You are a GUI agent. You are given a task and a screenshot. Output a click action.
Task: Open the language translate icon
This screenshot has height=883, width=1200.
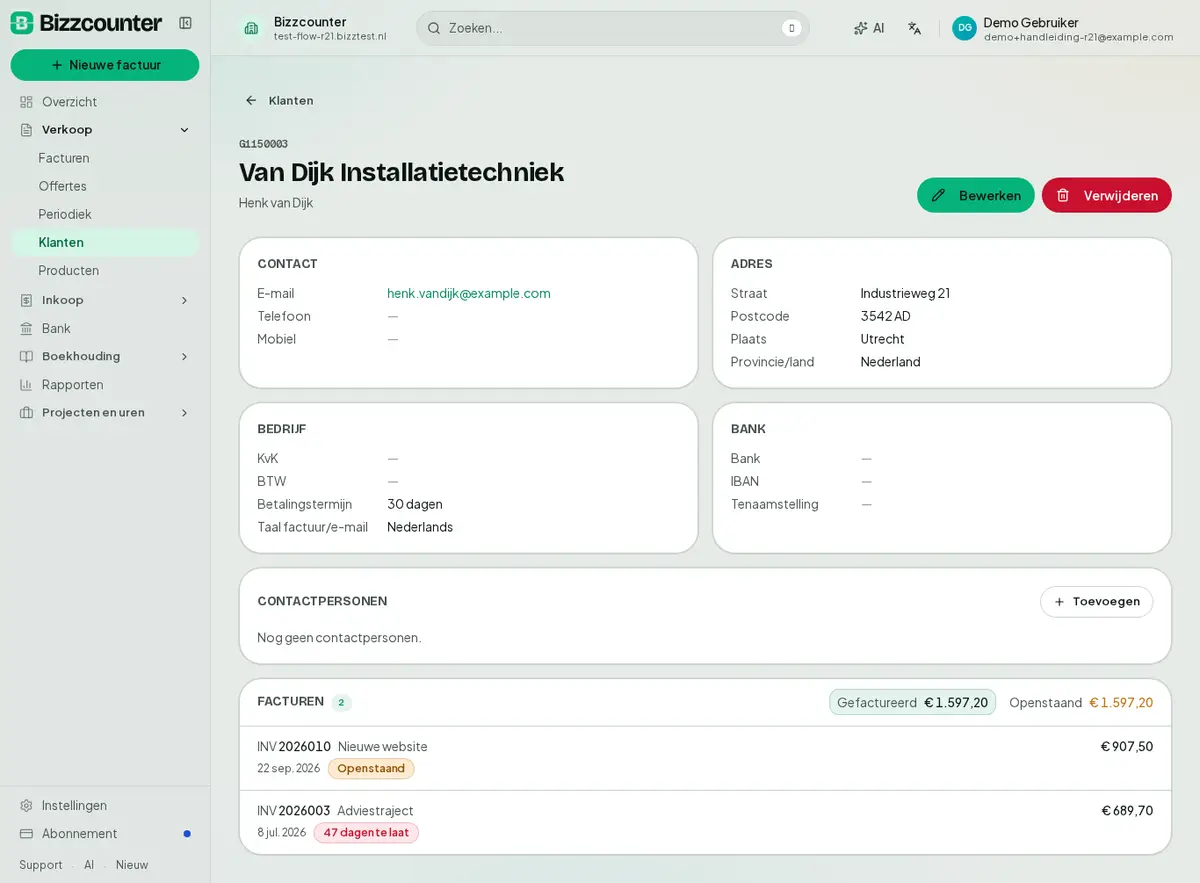pyautogui.click(x=914, y=28)
